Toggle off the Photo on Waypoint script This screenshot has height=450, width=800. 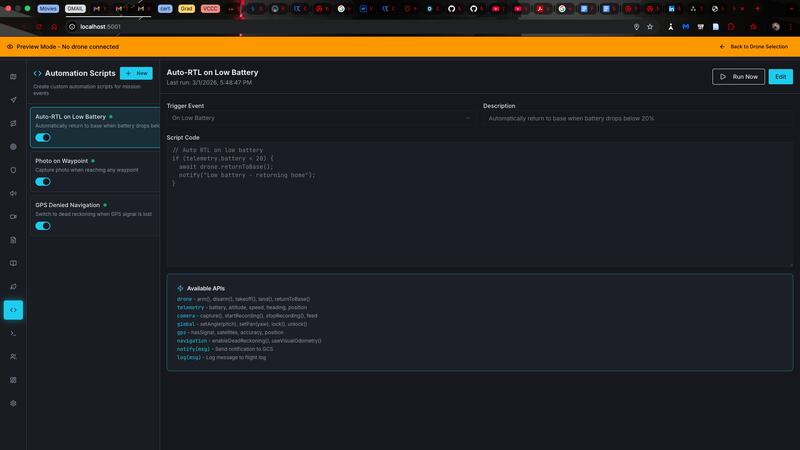click(x=43, y=182)
